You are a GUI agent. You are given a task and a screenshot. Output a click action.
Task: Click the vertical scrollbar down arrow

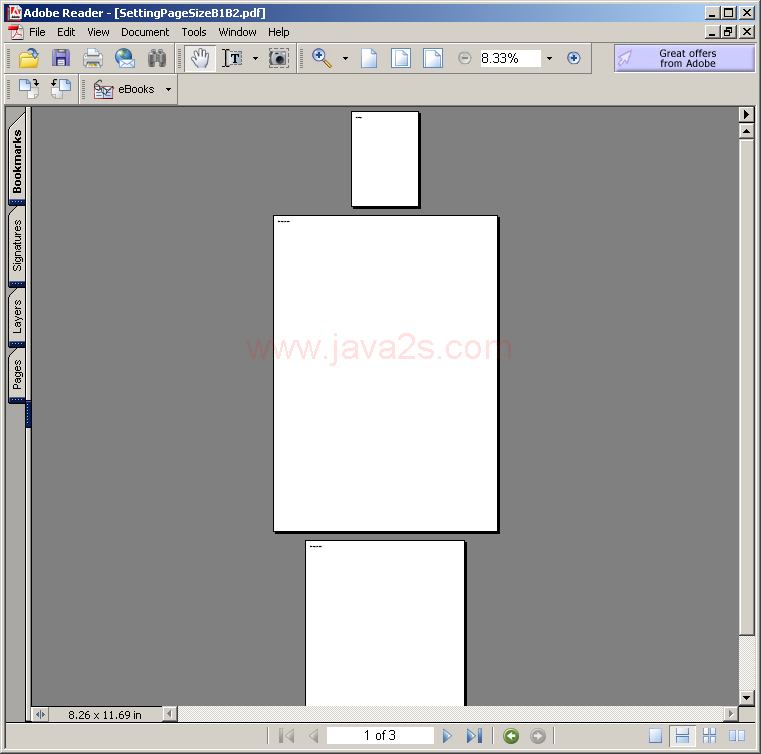(x=746, y=698)
